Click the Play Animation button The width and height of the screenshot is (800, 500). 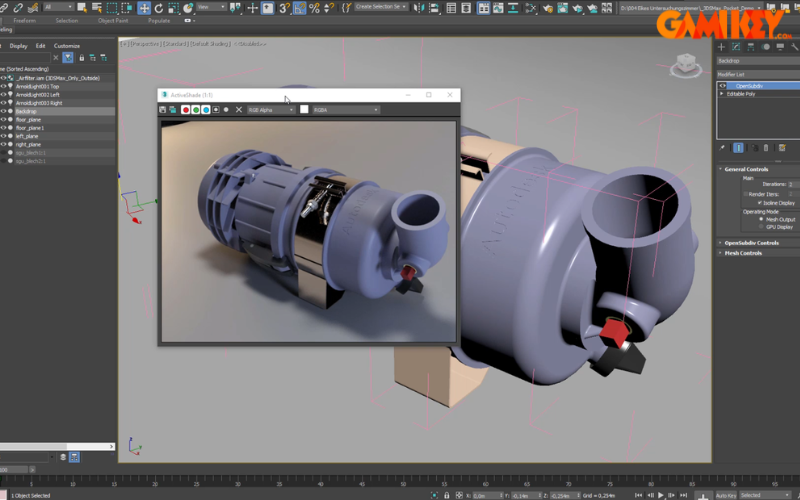pos(661,495)
